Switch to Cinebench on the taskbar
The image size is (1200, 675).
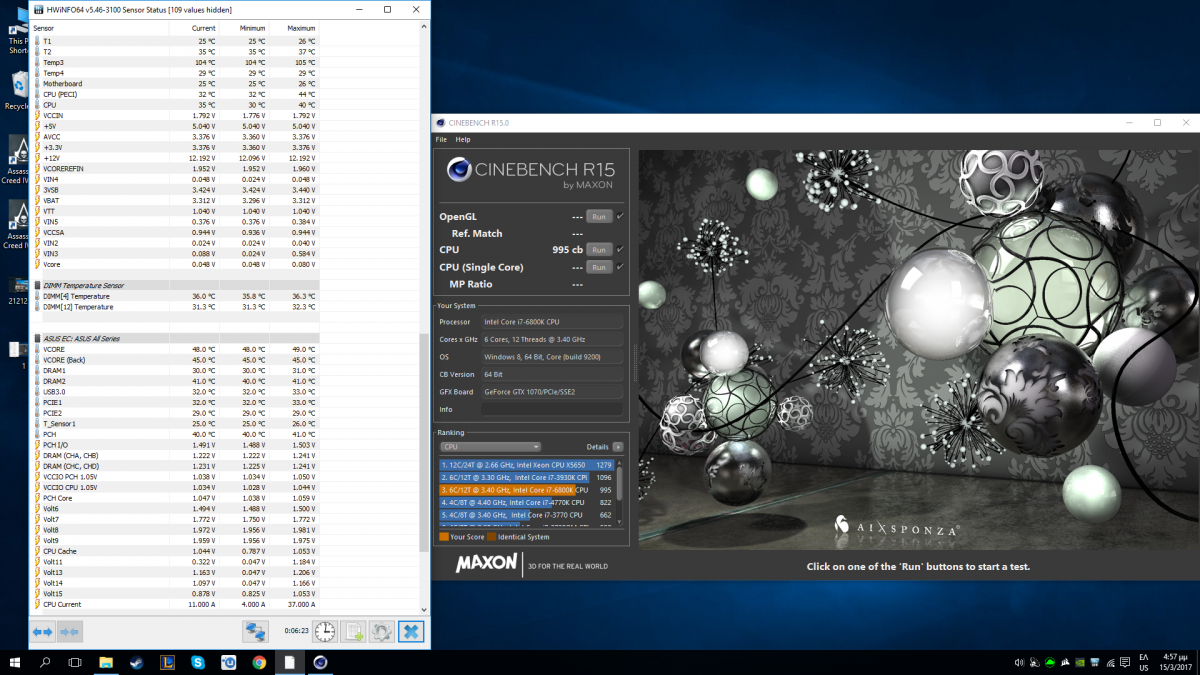[320, 662]
